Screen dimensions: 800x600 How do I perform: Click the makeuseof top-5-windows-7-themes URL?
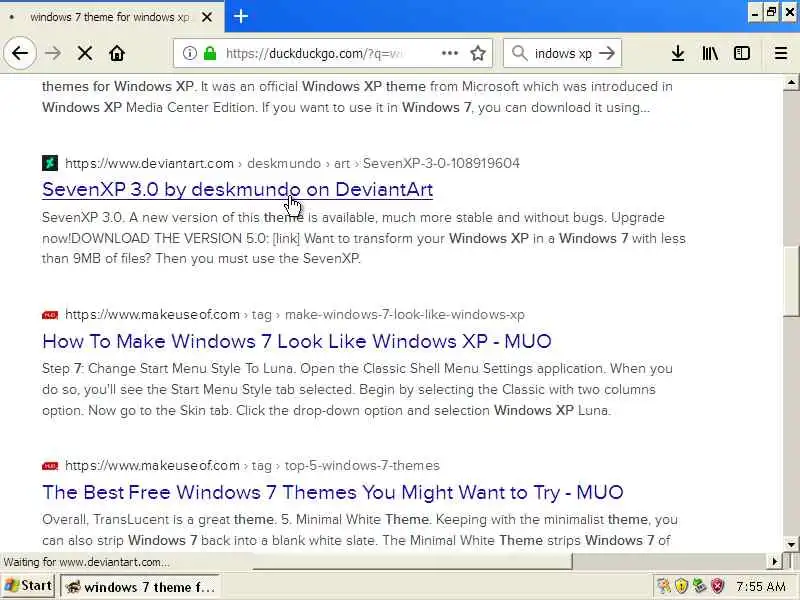[253, 465]
